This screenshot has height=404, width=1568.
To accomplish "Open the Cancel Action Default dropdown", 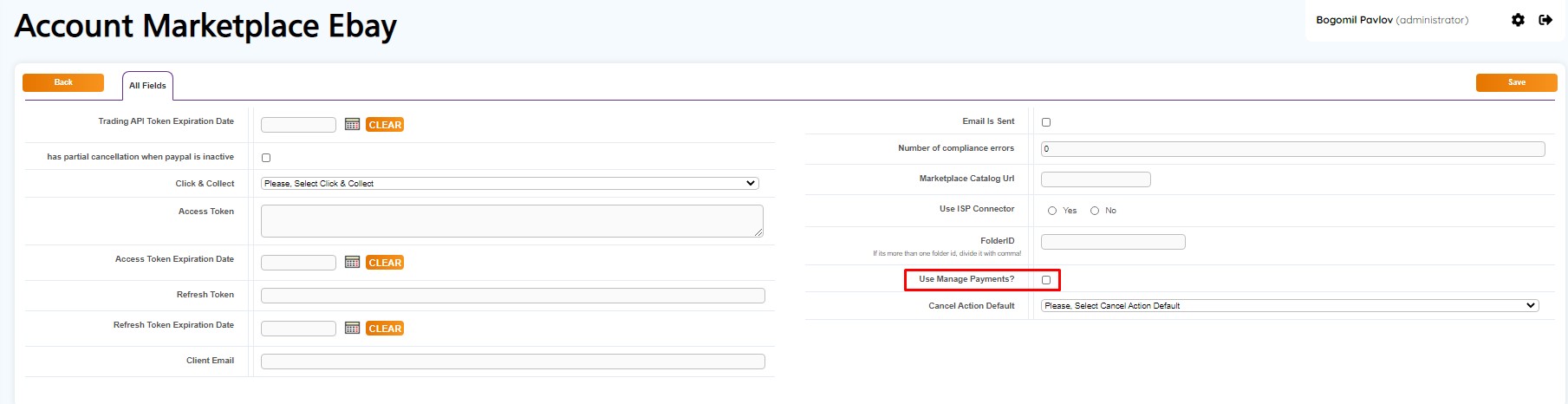I will pyautogui.click(x=1290, y=306).
